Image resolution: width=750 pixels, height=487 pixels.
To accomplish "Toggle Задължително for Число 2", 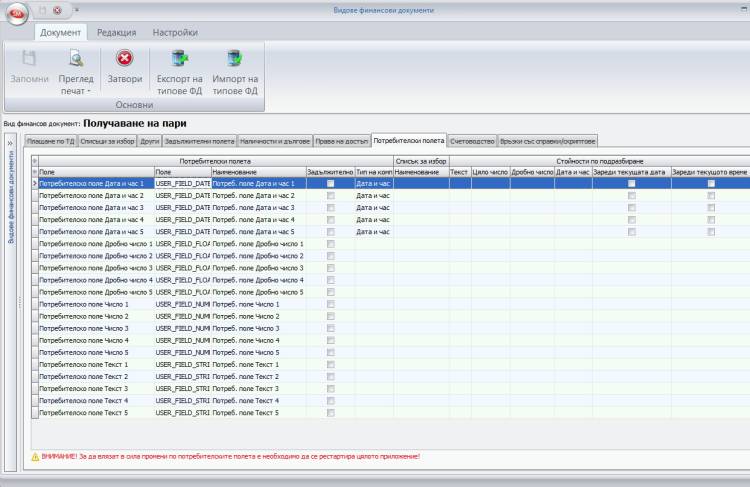I will point(331,316).
